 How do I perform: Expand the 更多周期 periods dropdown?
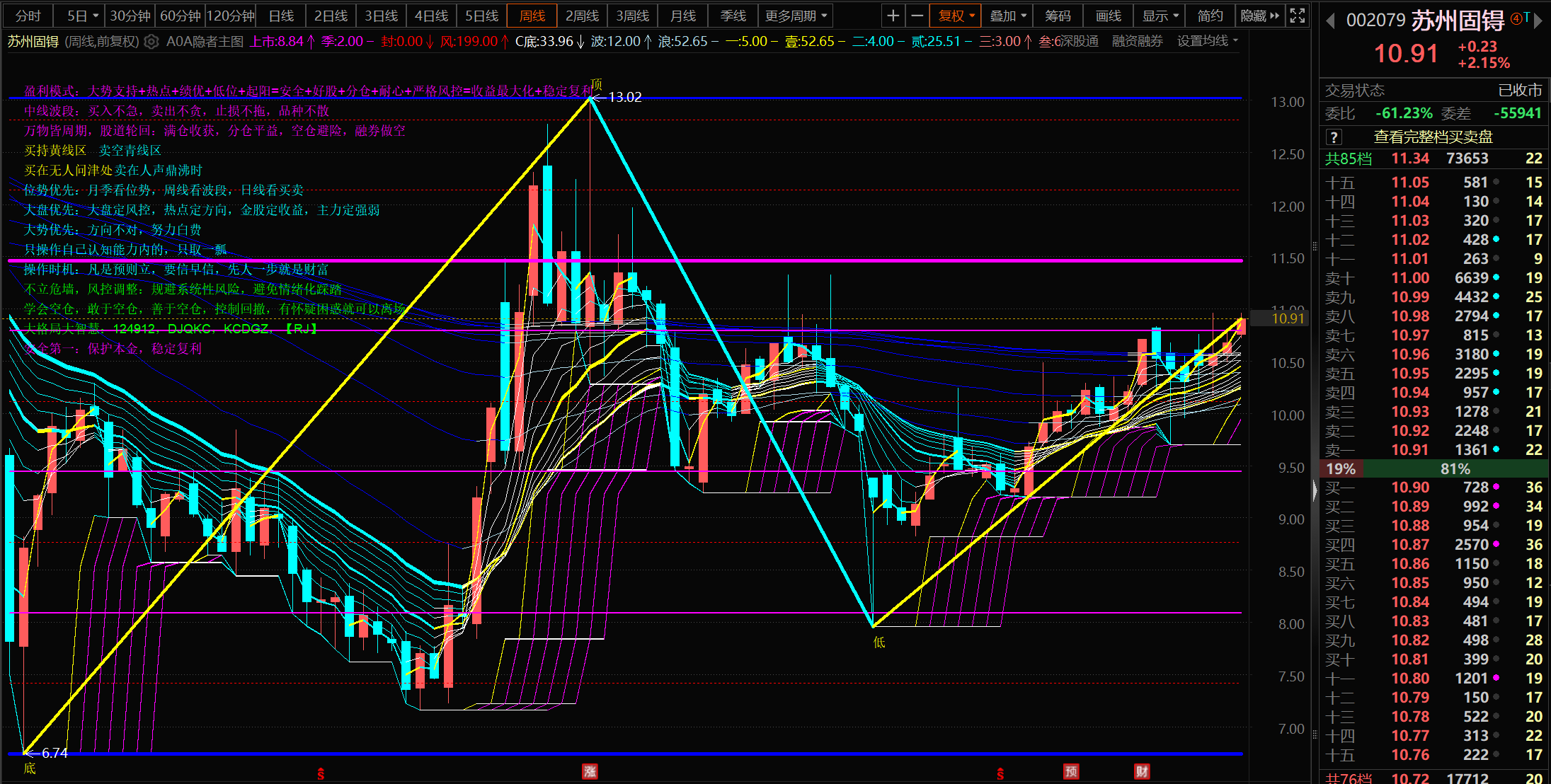795,16
